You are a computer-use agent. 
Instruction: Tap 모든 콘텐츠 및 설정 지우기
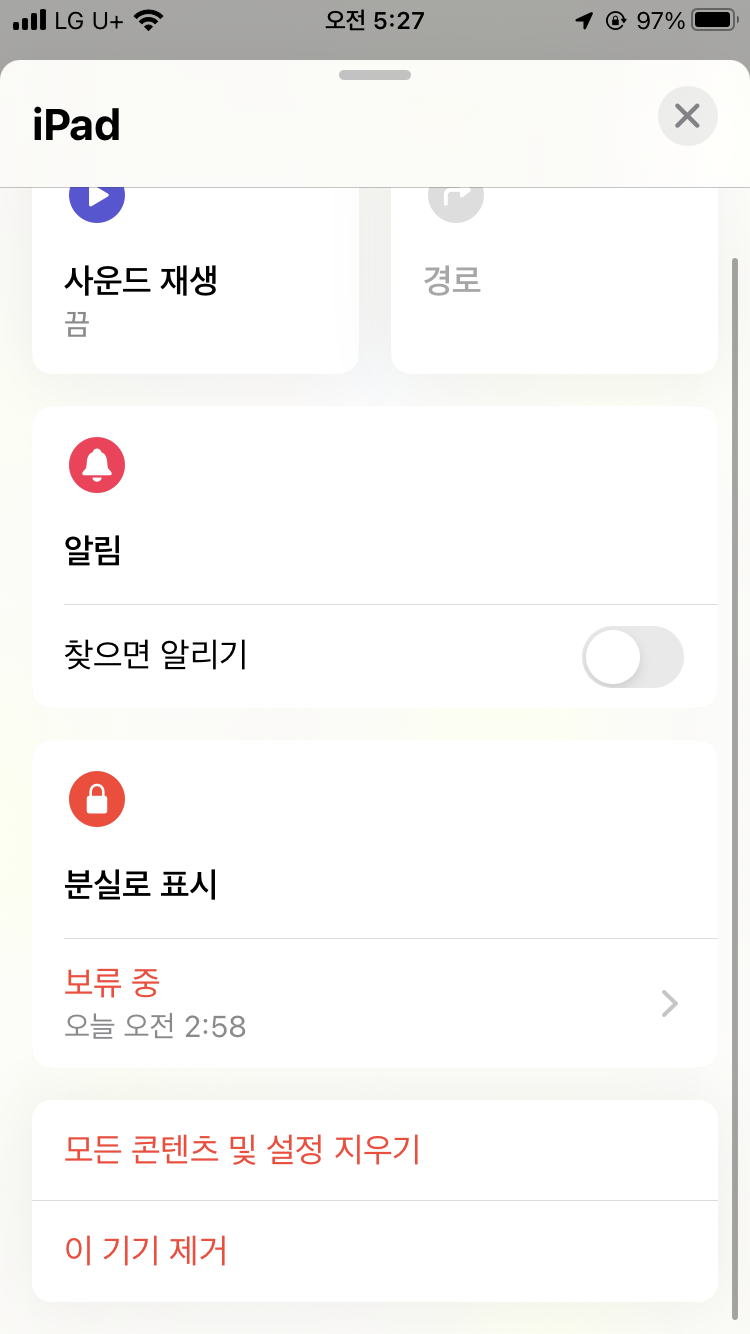click(242, 1150)
